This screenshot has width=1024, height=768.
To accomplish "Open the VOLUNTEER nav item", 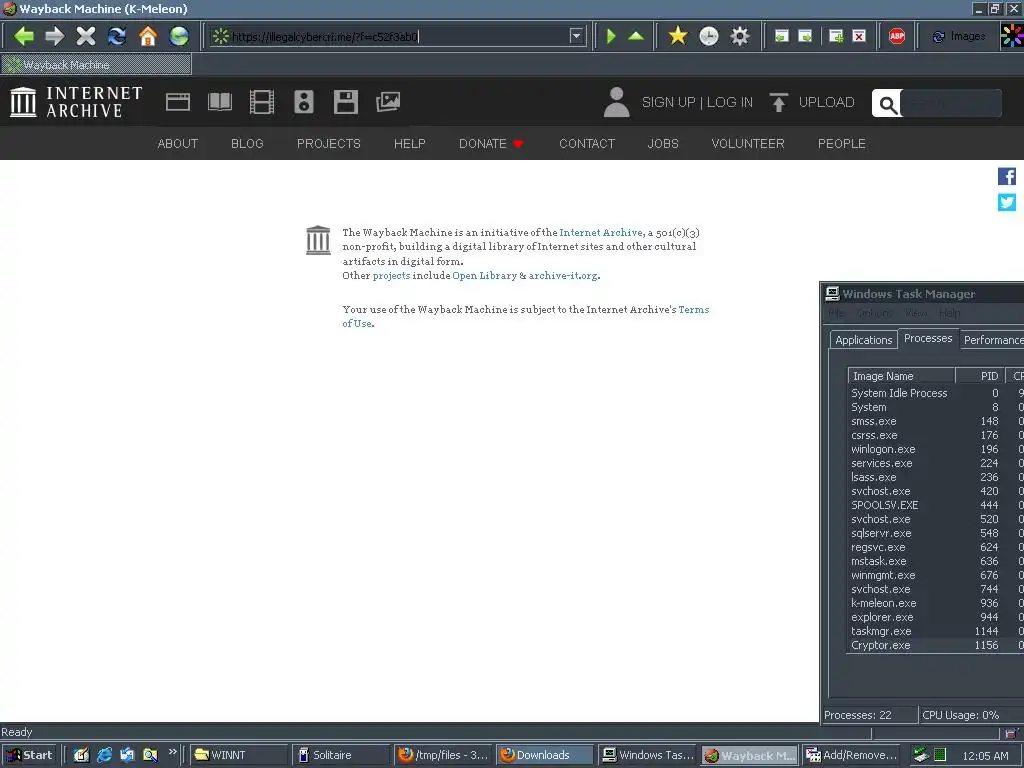I will (748, 144).
